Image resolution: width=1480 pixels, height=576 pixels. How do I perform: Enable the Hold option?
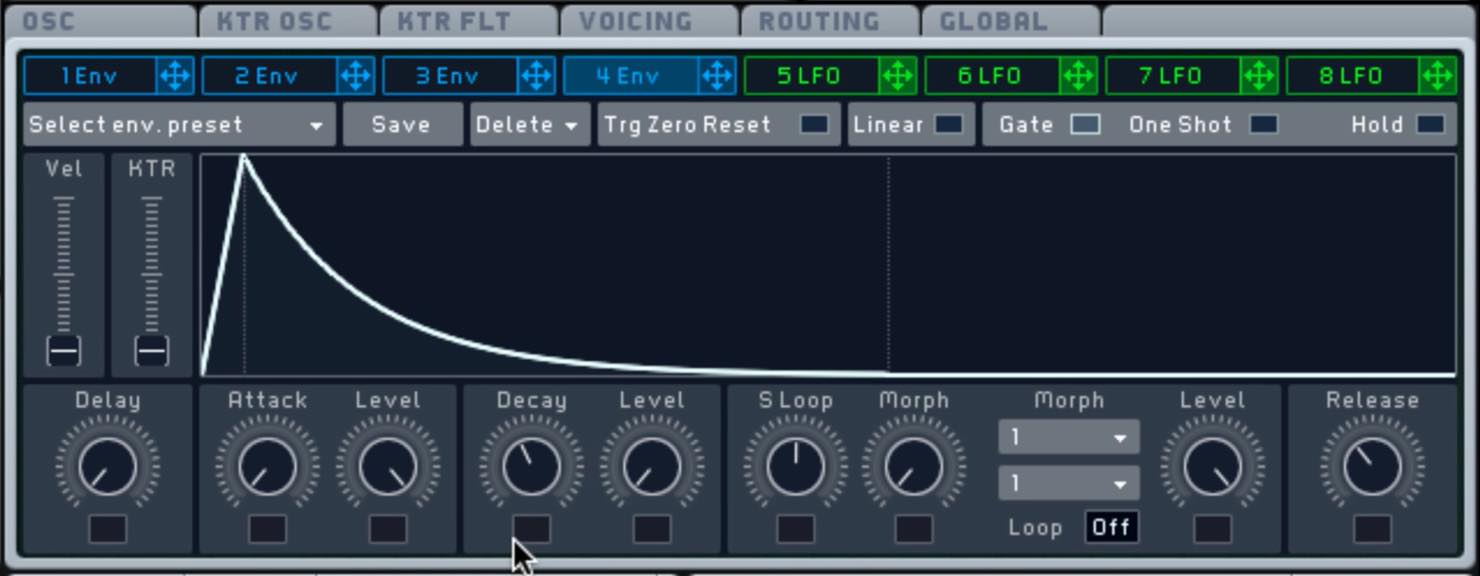1431,125
